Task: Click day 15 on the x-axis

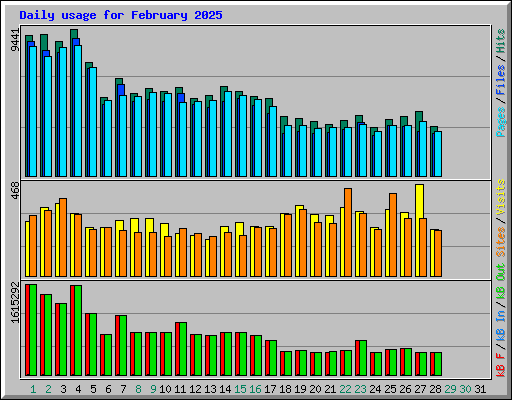Action: click(x=240, y=389)
